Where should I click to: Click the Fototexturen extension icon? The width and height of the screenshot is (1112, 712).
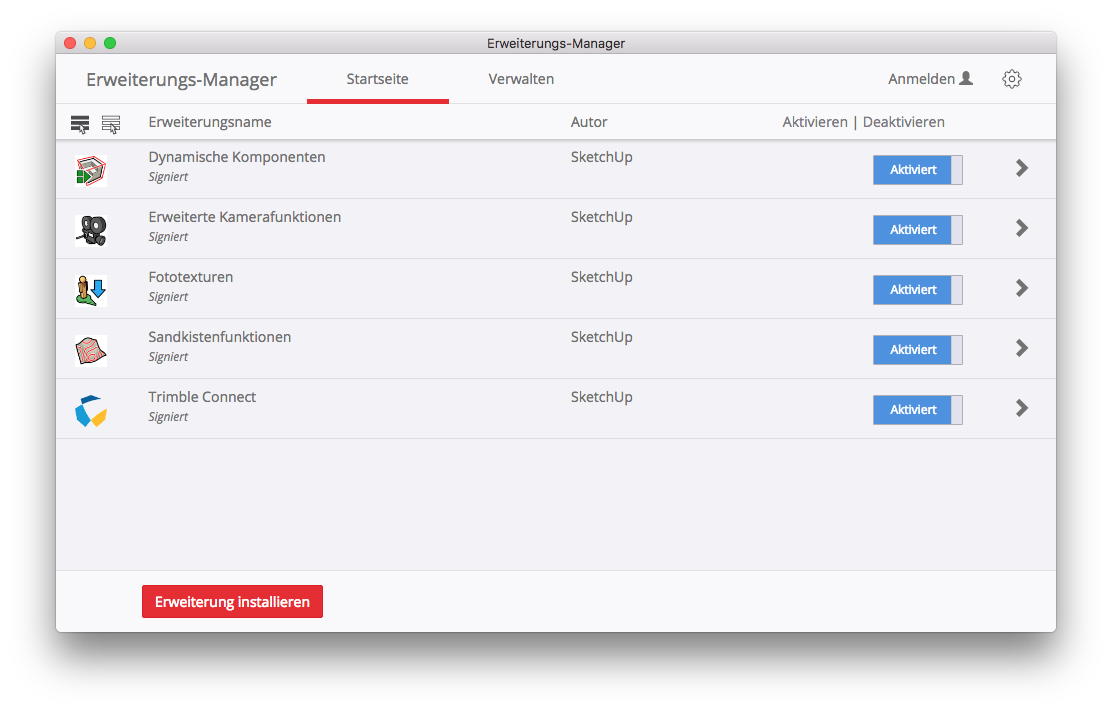point(91,290)
